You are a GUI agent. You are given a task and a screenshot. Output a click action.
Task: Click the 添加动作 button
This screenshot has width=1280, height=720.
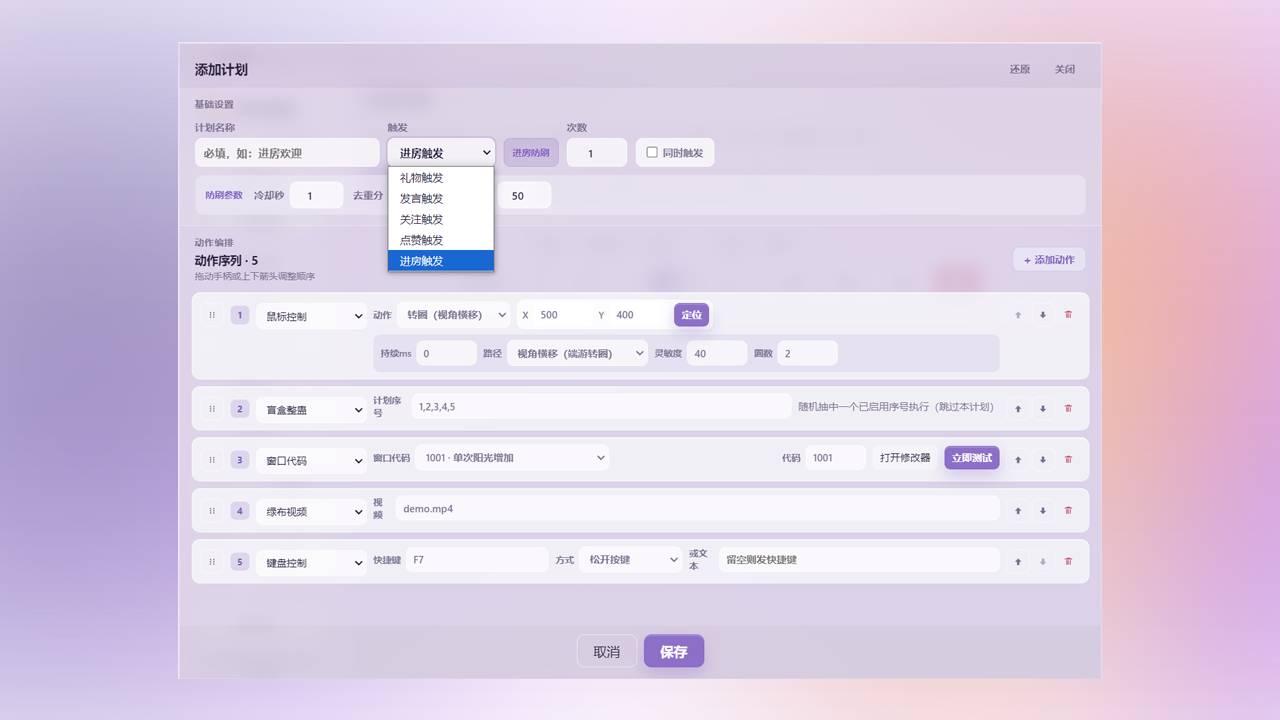pyautogui.click(x=1049, y=259)
